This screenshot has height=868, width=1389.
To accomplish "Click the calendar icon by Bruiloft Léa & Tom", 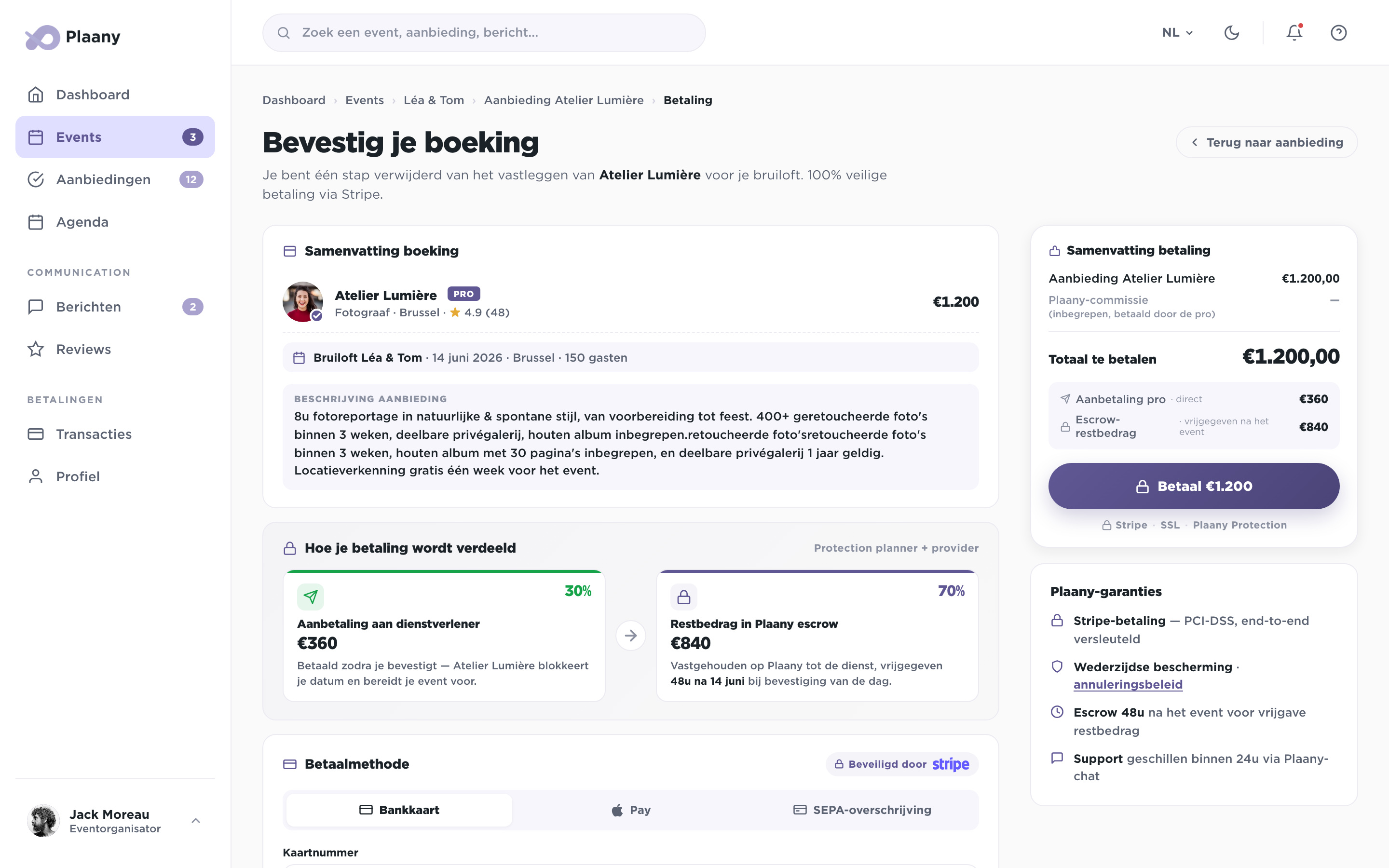I will coord(299,358).
